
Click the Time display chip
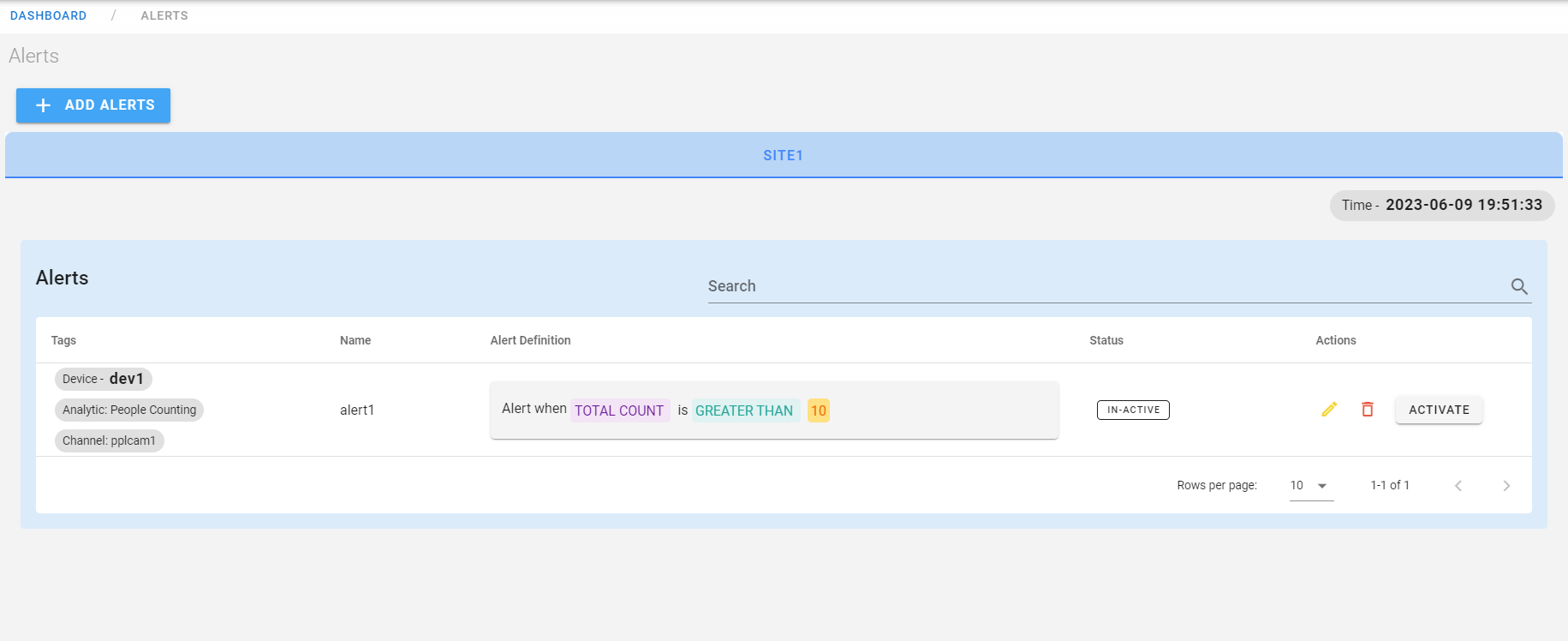click(1442, 206)
